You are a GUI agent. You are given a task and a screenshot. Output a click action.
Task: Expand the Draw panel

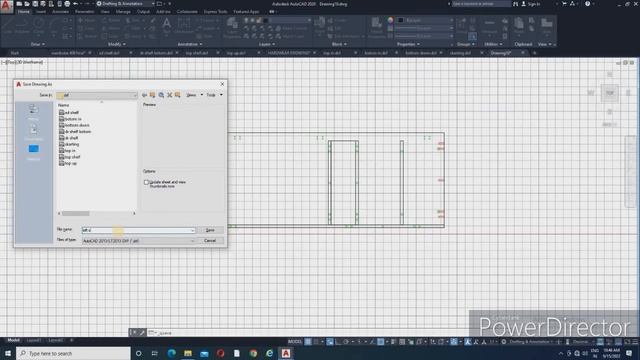coord(38,44)
